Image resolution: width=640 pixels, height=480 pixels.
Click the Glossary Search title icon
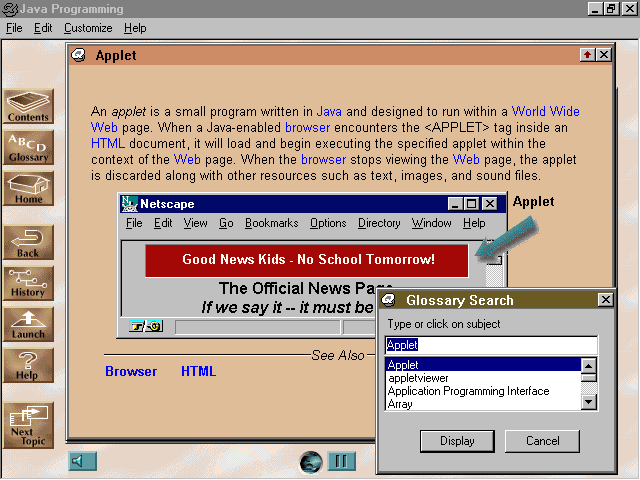pos(388,300)
